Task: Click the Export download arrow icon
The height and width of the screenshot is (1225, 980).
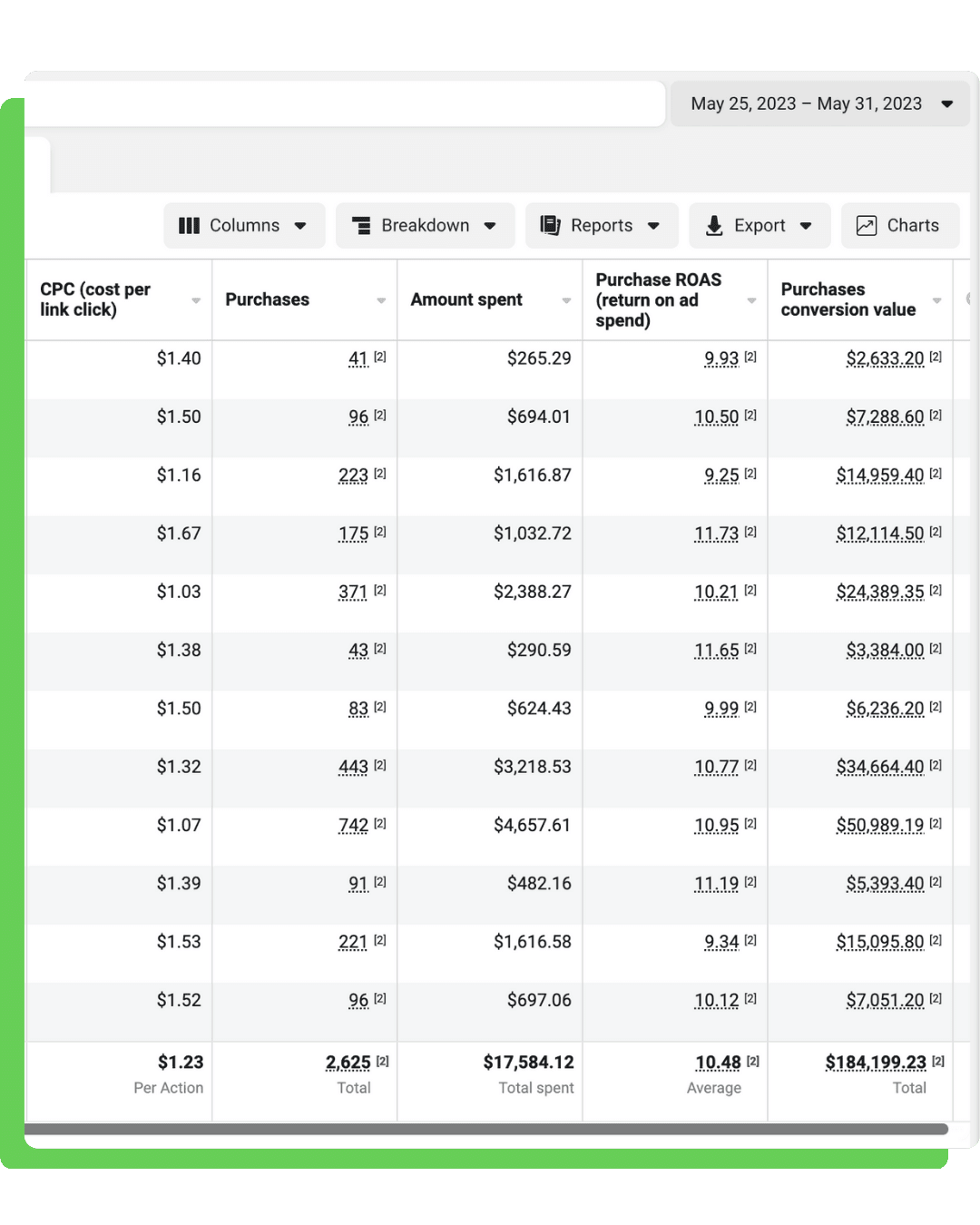Action: click(x=714, y=226)
